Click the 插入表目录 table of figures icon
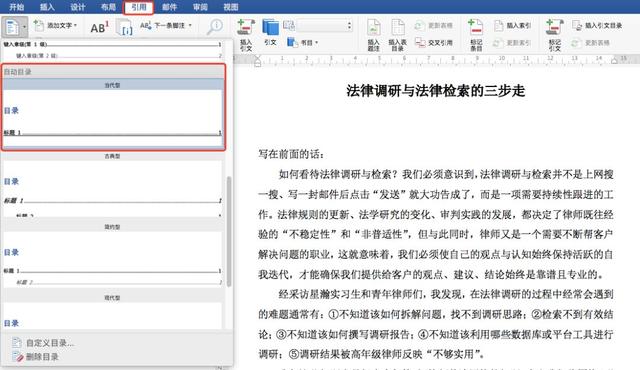The height and width of the screenshot is (370, 640). point(398,35)
